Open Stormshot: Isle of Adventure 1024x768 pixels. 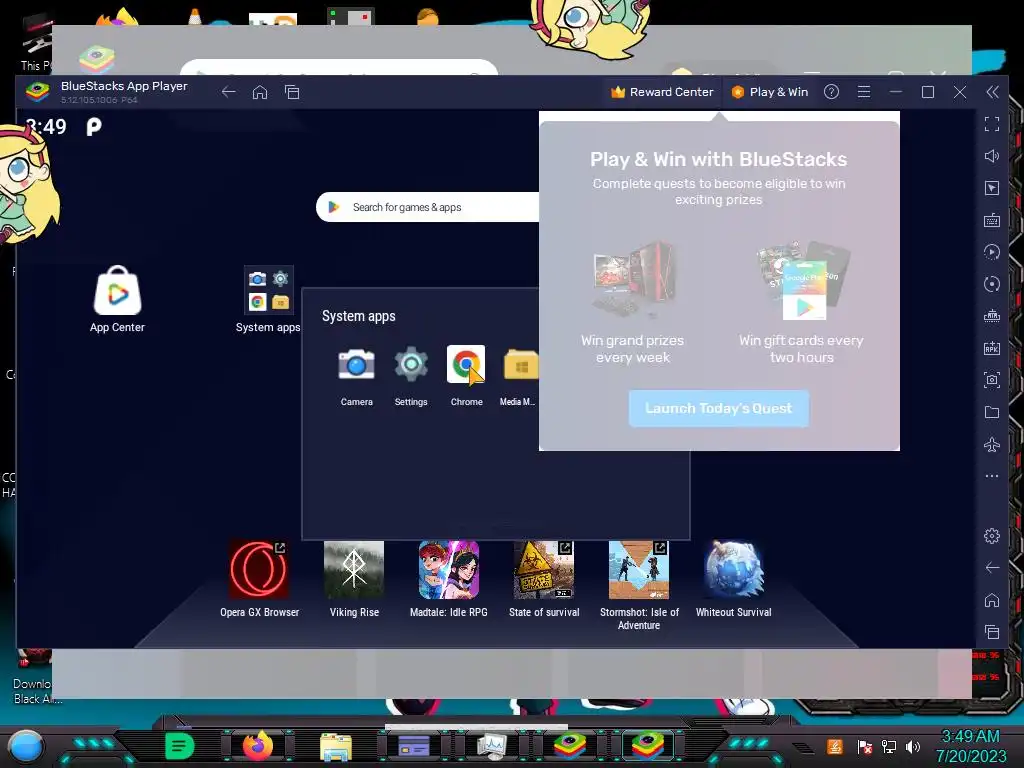[639, 569]
